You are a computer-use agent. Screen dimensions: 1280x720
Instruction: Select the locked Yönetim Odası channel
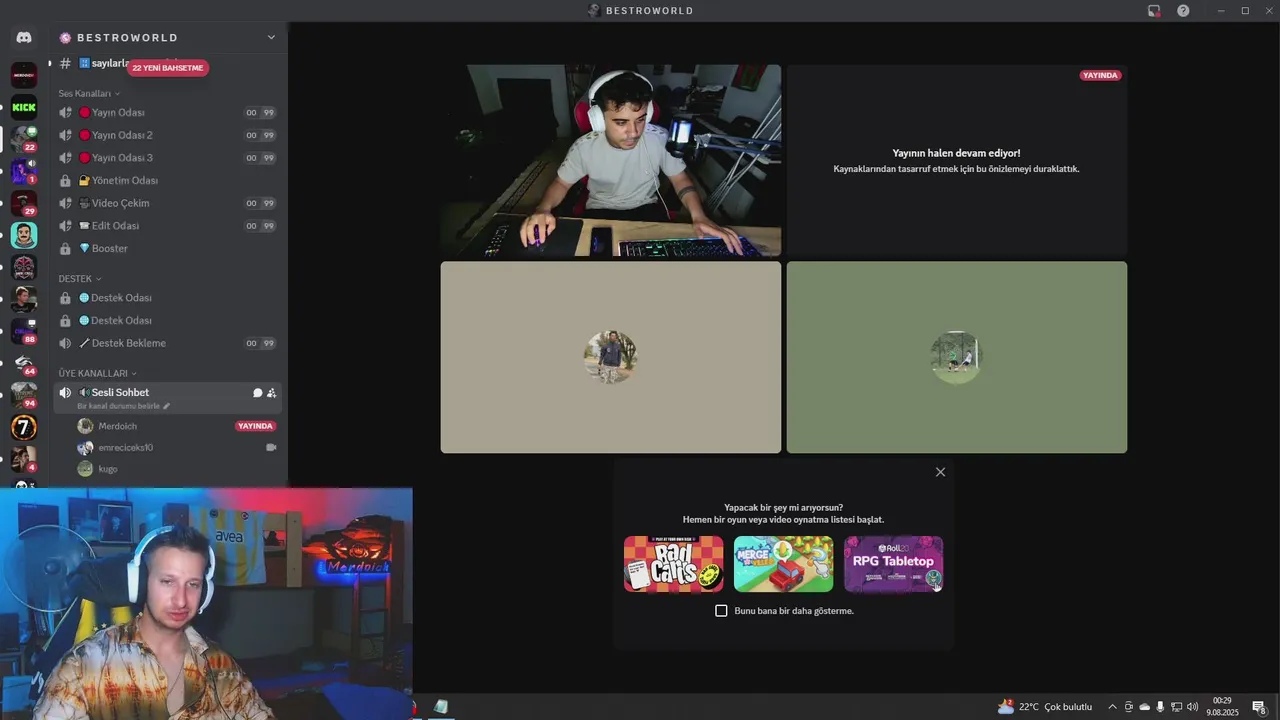click(x=167, y=180)
